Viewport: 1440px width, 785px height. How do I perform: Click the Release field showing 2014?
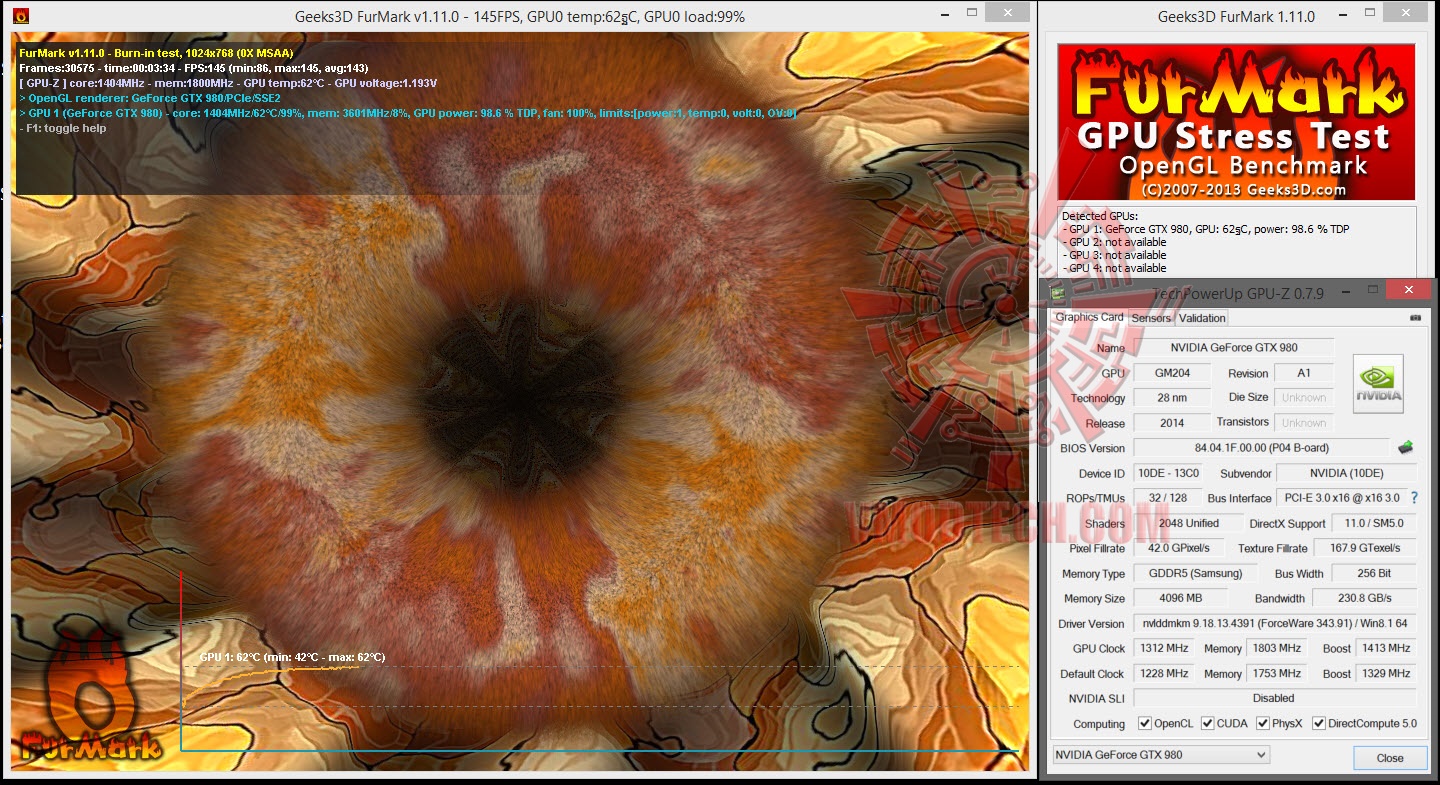point(1171,423)
